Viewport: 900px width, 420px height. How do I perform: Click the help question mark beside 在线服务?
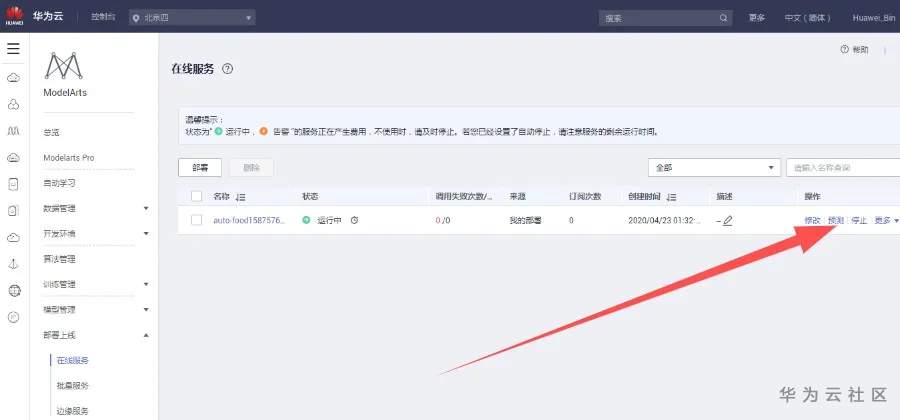click(228, 69)
